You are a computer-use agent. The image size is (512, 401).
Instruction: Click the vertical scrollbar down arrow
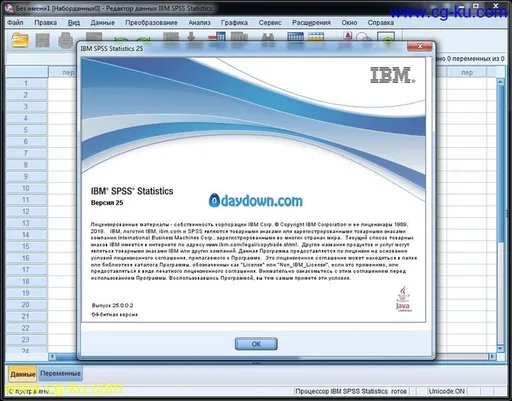point(500,349)
